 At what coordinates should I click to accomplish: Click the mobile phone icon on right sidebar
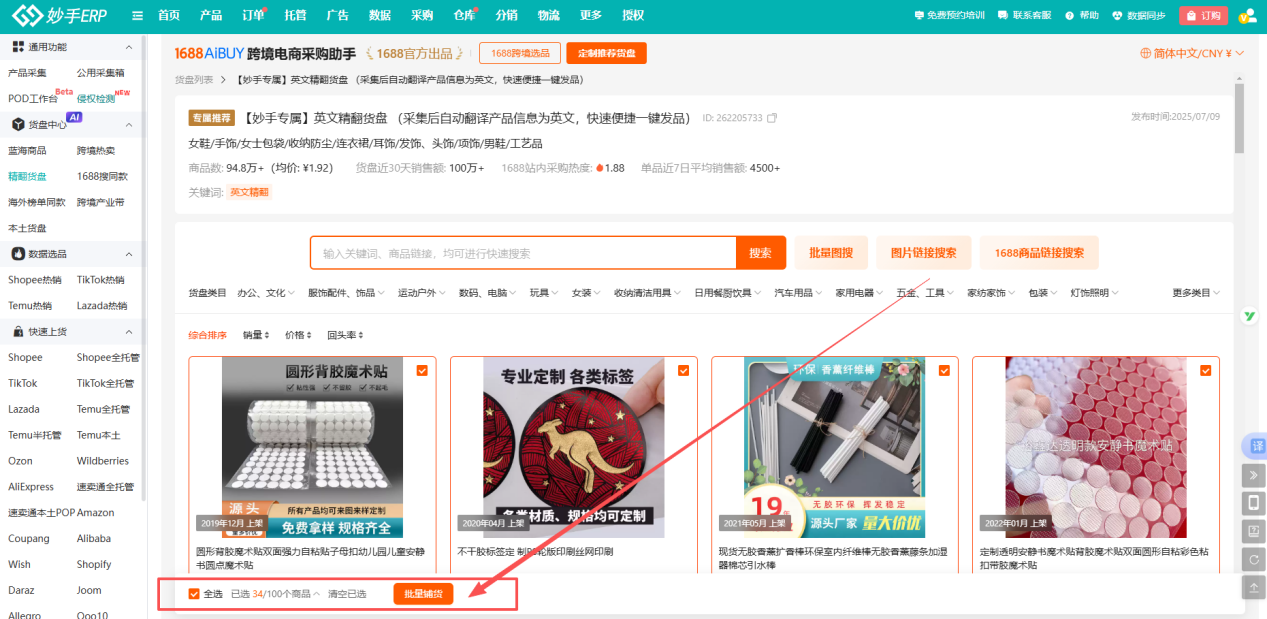[1253, 503]
